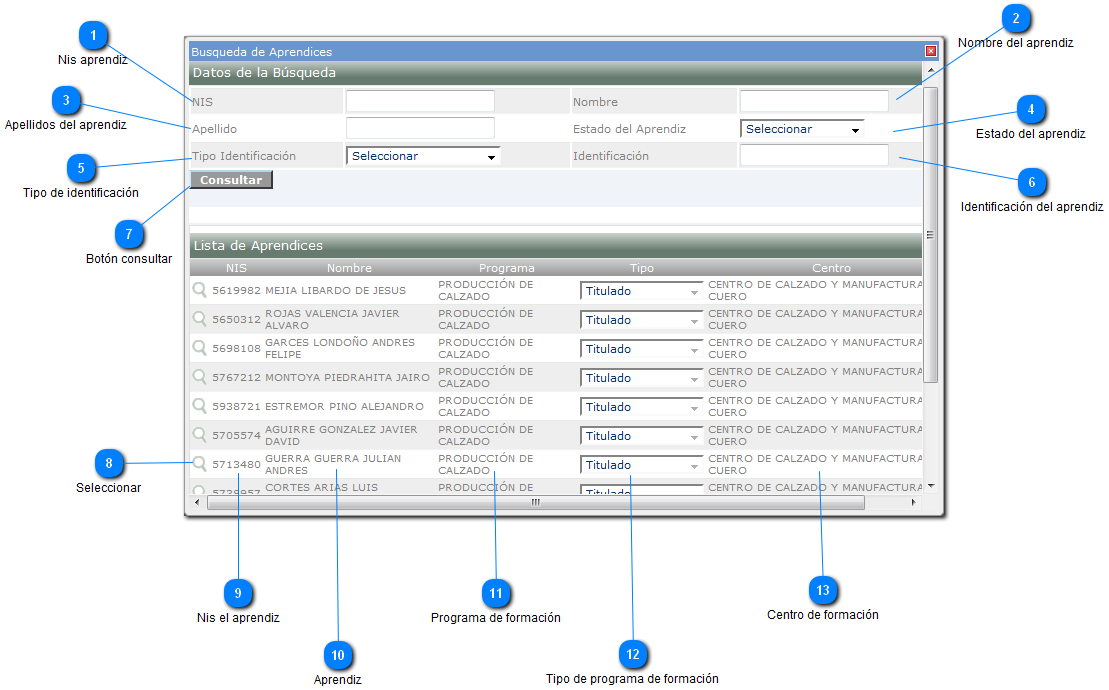
Task: Click the Tipo column header
Action: pyautogui.click(x=641, y=268)
